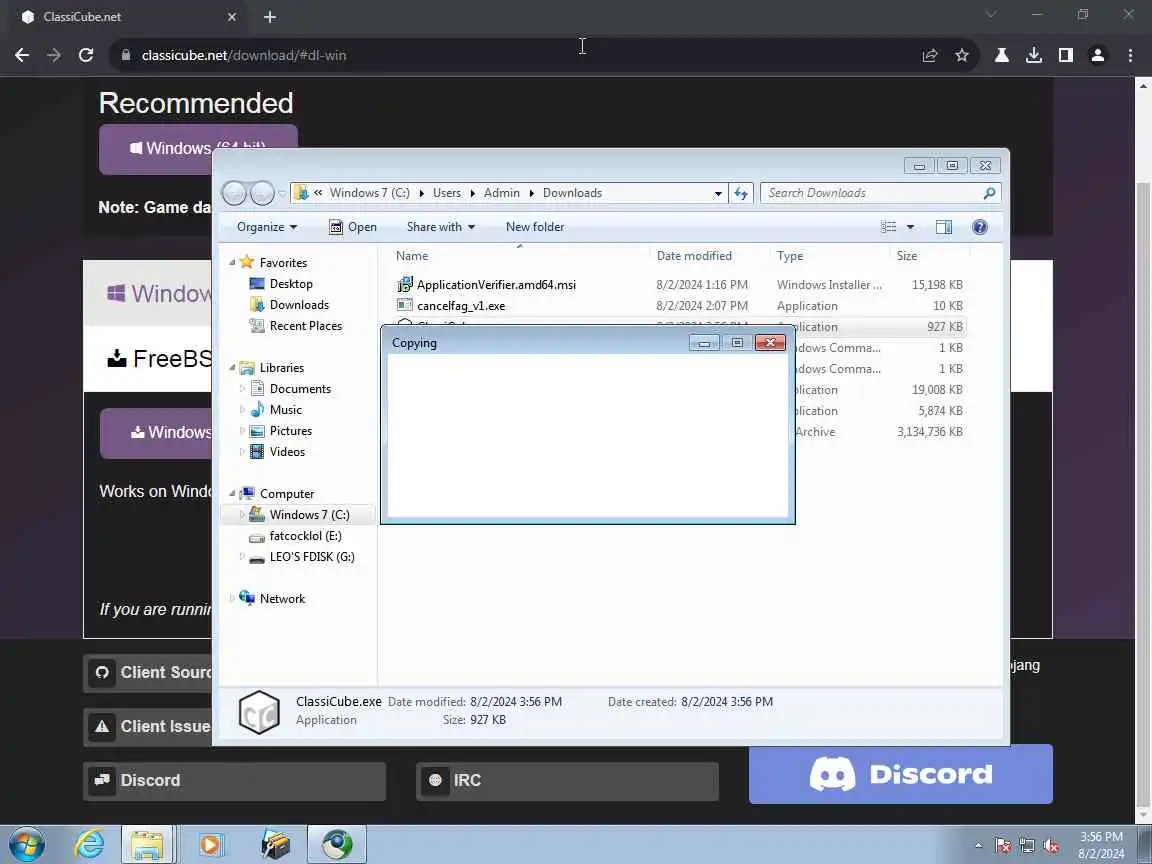Open the Organize menu

(x=267, y=227)
